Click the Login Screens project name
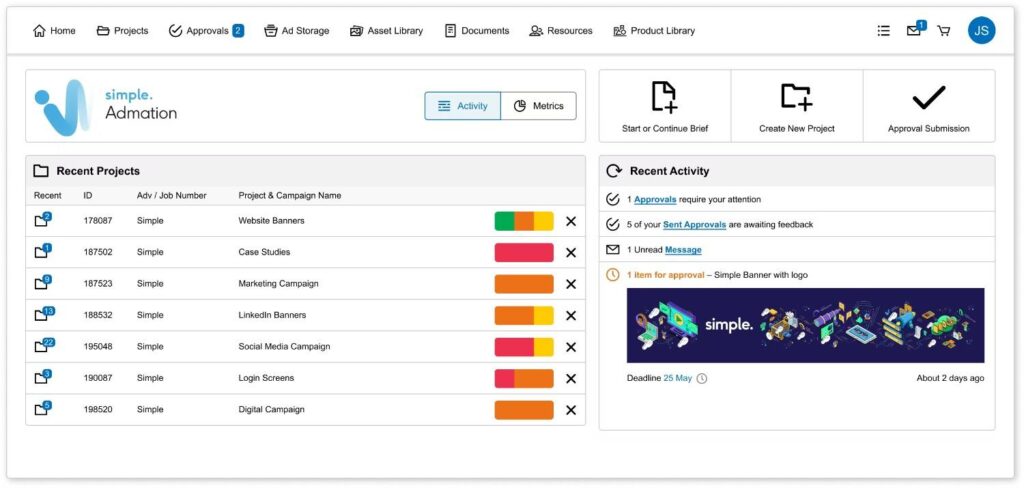This screenshot has height=488, width=1024. pyautogui.click(x=266, y=378)
